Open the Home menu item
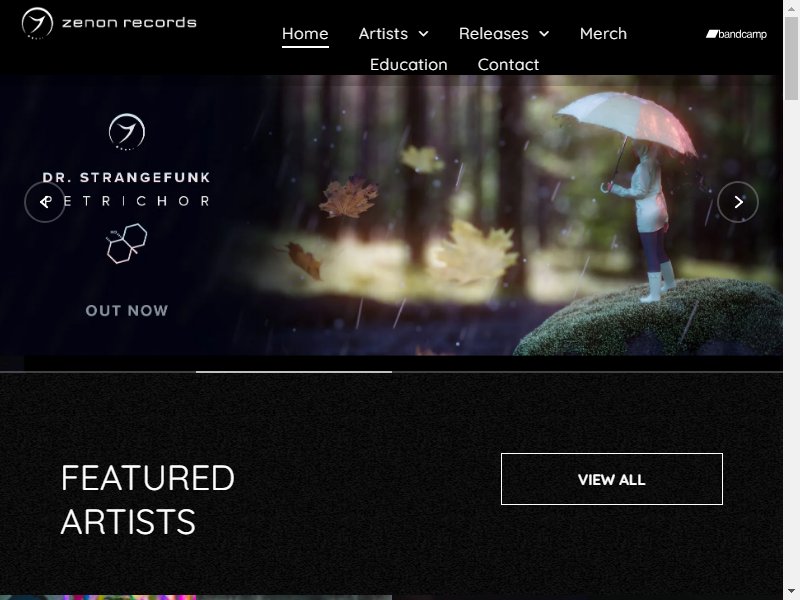Viewport: 800px width, 600px height. [x=305, y=34]
